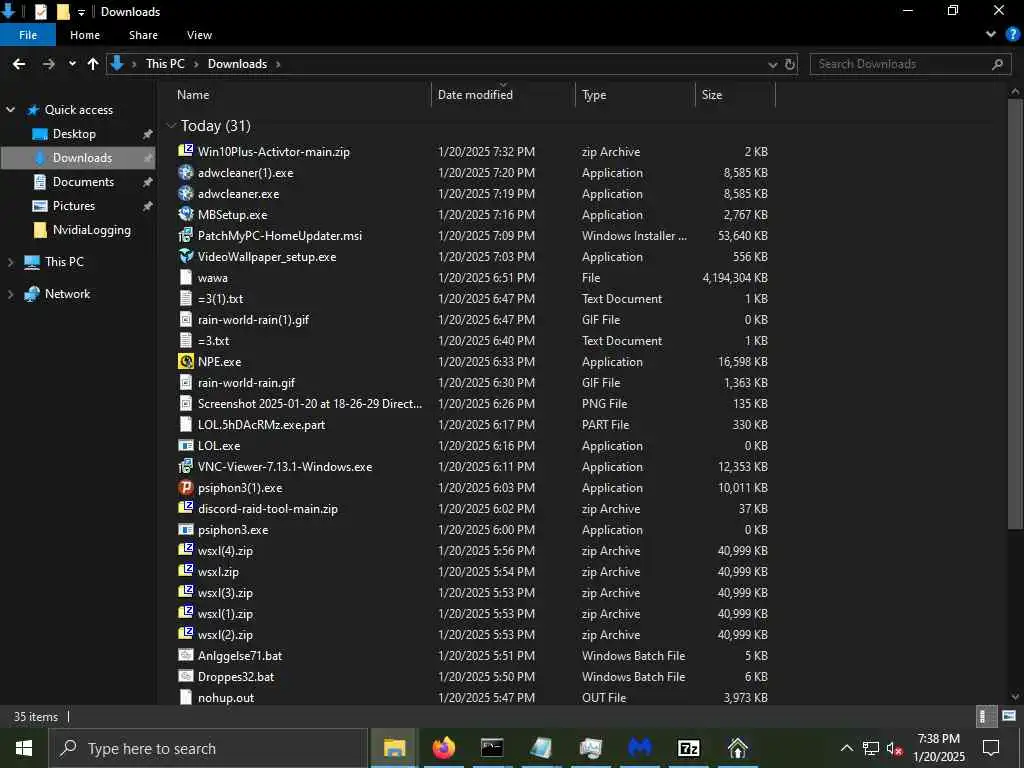Screen dimensions: 1024x768
Task: Click the Anlggelse71.bat batch file icon
Action: [x=186, y=655]
